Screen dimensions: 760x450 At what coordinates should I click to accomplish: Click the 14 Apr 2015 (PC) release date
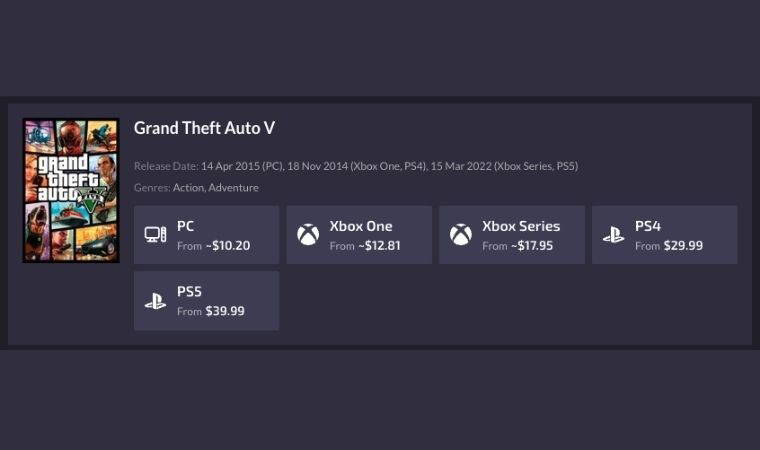[241, 166]
